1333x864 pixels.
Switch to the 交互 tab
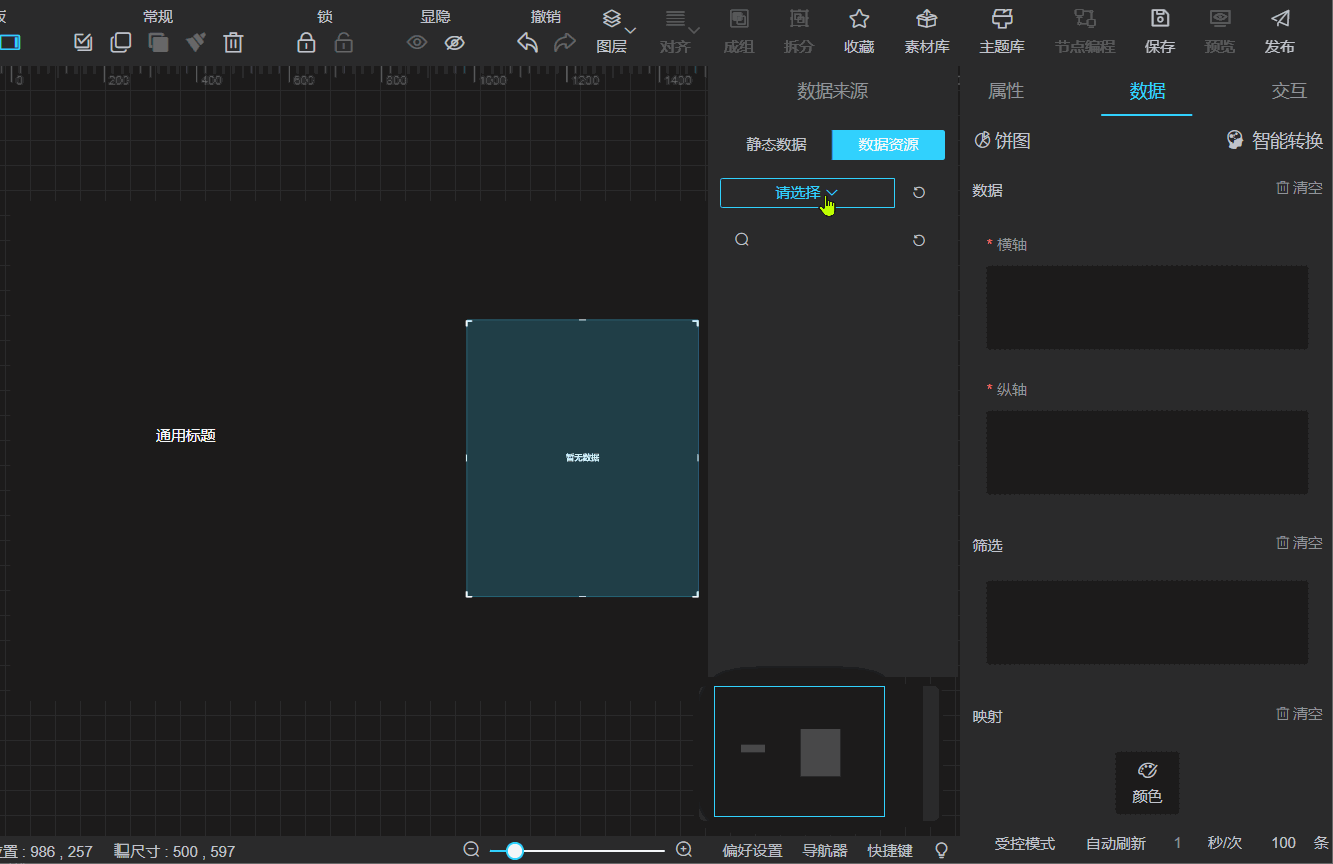(x=1289, y=91)
